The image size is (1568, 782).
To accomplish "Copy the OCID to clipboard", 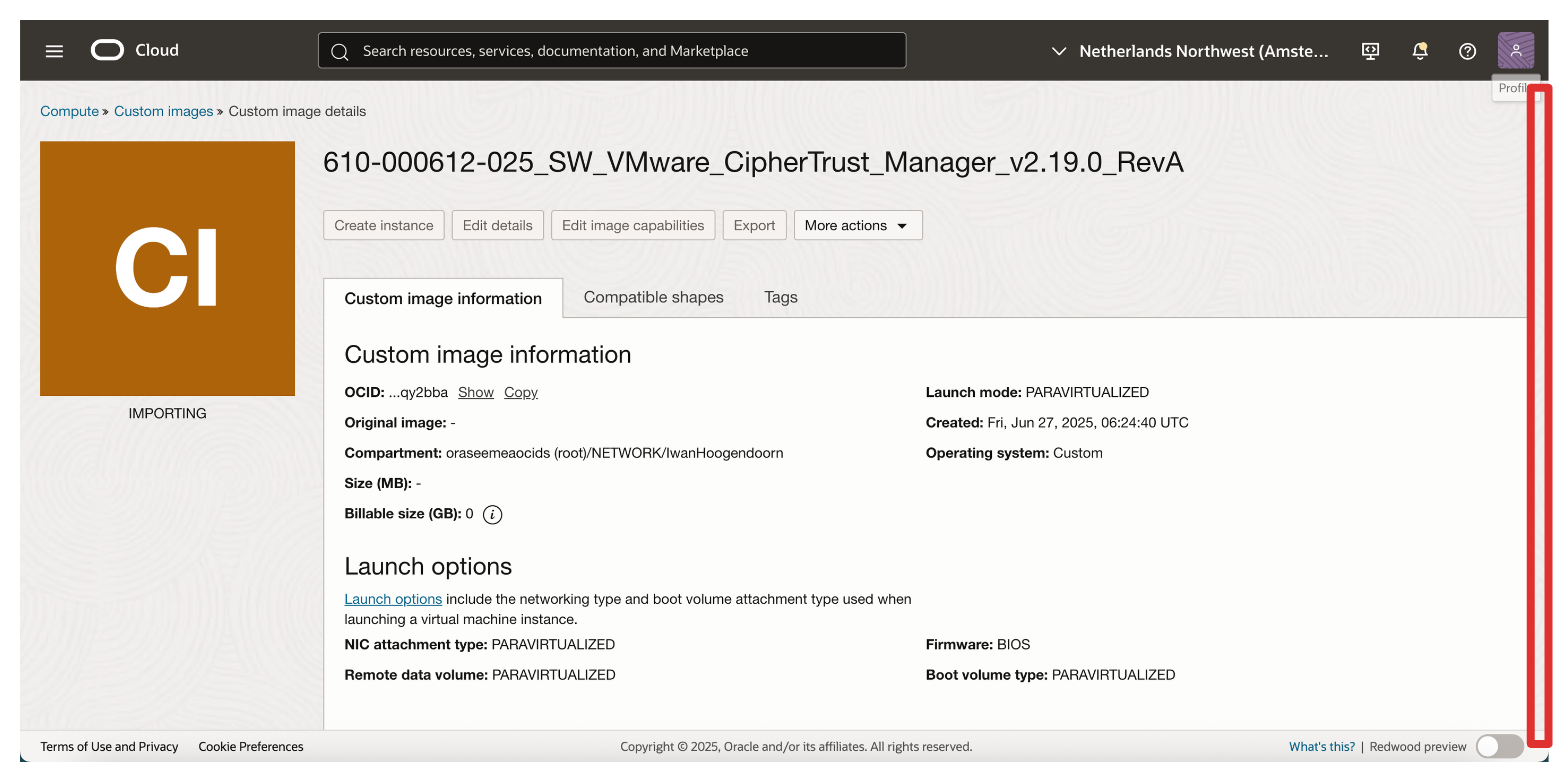I will click(520, 392).
